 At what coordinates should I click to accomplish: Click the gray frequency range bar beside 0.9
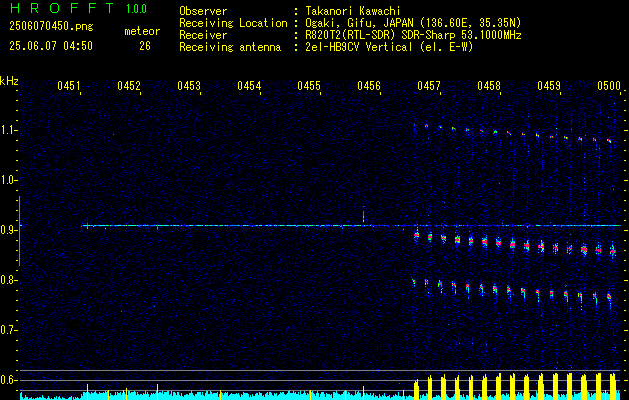[x=19, y=231]
